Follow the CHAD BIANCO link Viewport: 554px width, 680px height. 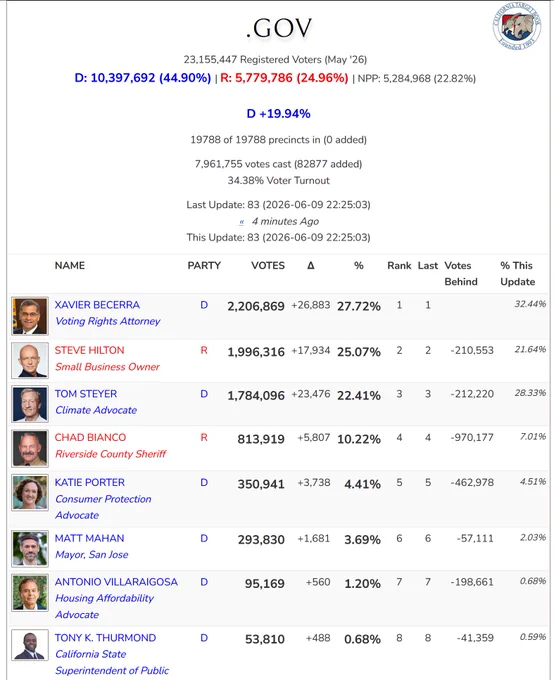[x=90, y=437]
